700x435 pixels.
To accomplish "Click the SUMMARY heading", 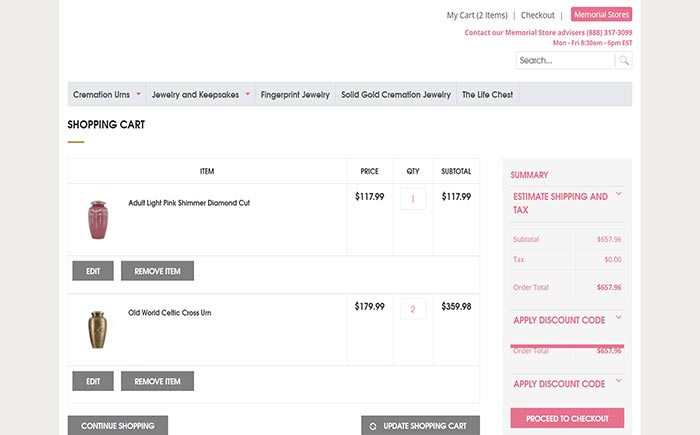I will 529,175.
